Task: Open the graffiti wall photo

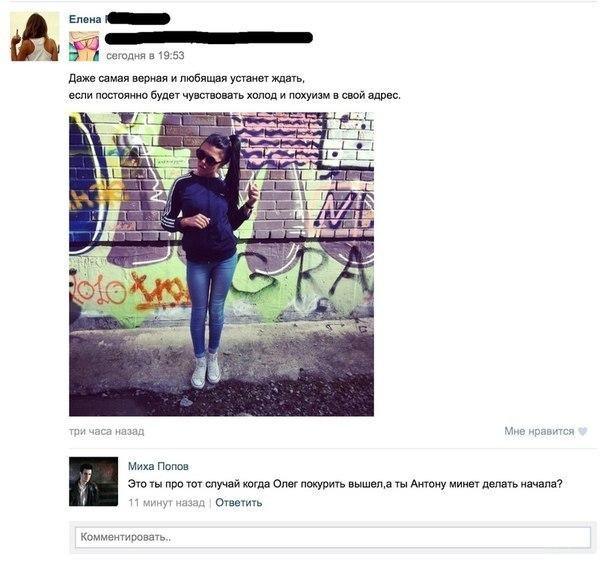Action: click(x=221, y=264)
